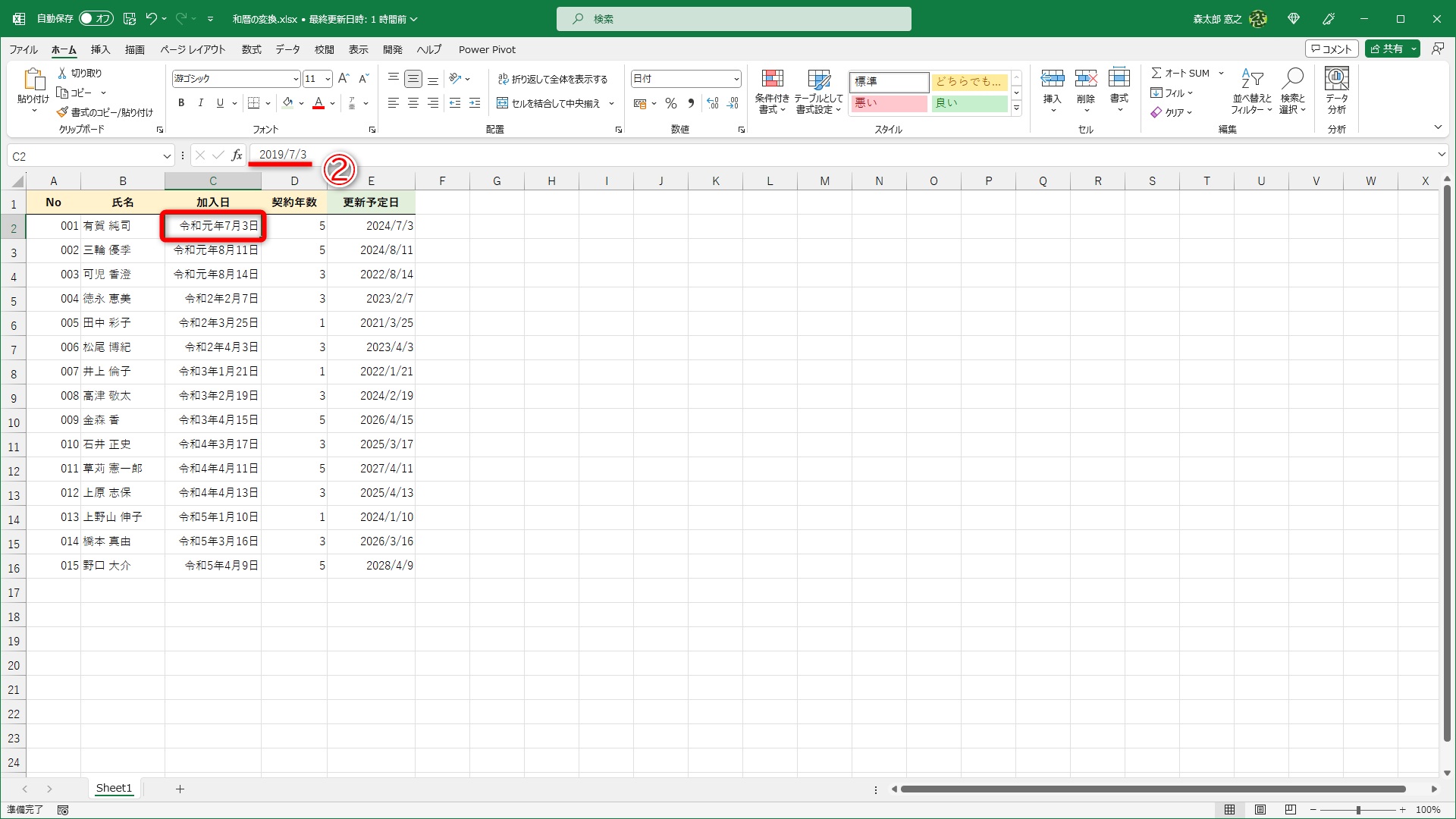Viewport: 1456px width, 819px height.
Task: Expand the Name Box dropdown
Action: coord(167,156)
